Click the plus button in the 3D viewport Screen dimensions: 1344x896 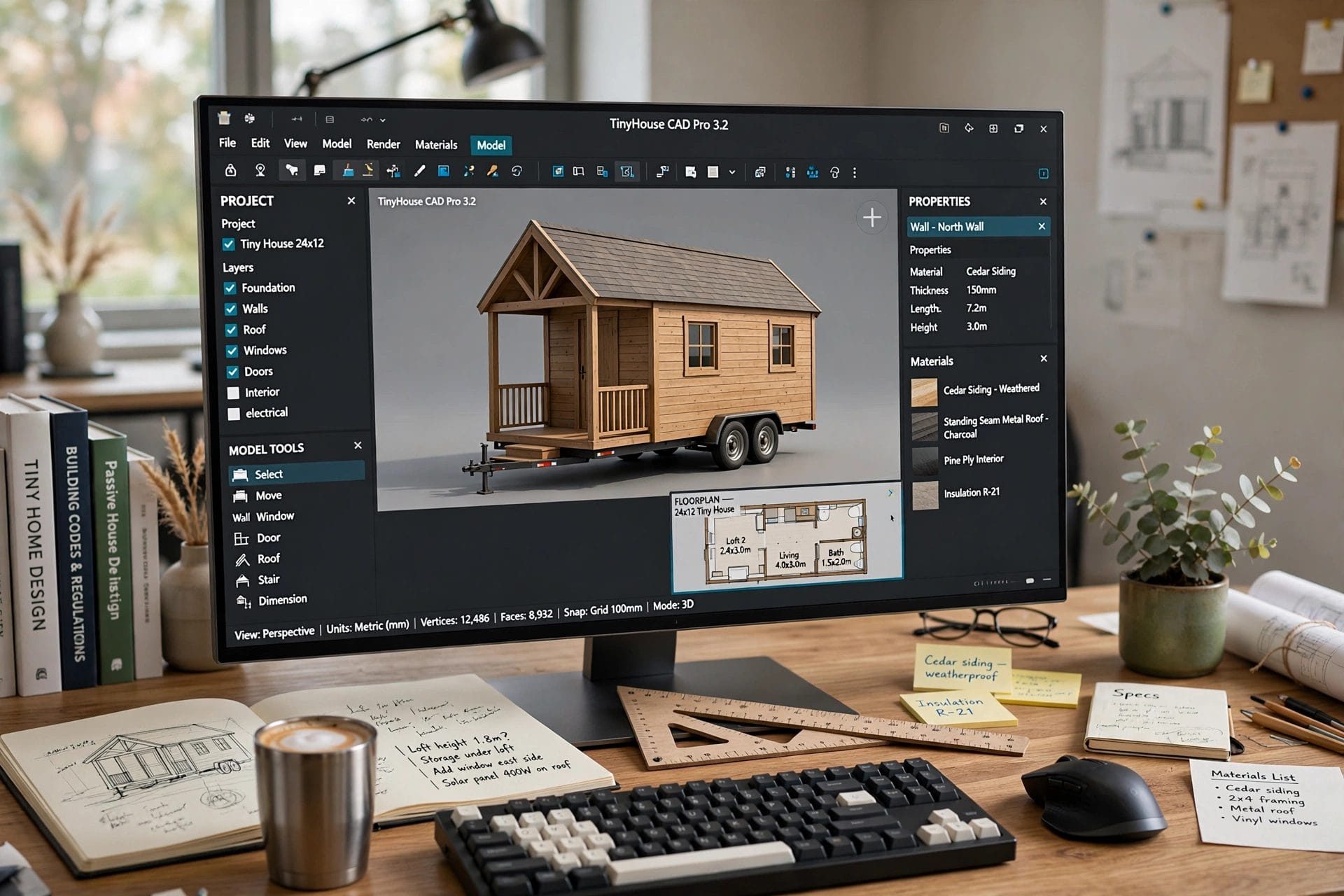(x=871, y=218)
